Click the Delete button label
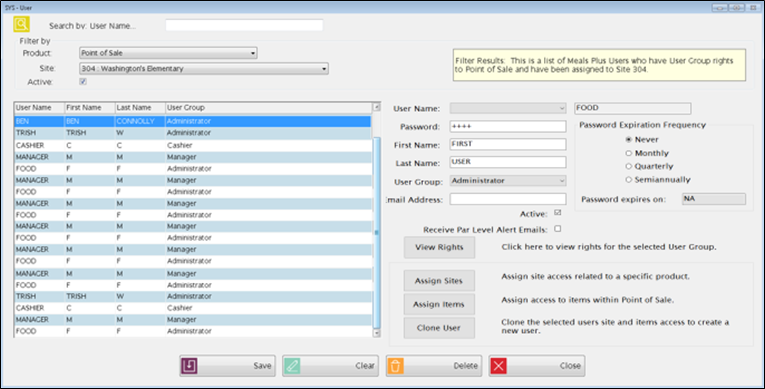Image resolution: width=765 pixels, height=389 pixels. click(465, 366)
